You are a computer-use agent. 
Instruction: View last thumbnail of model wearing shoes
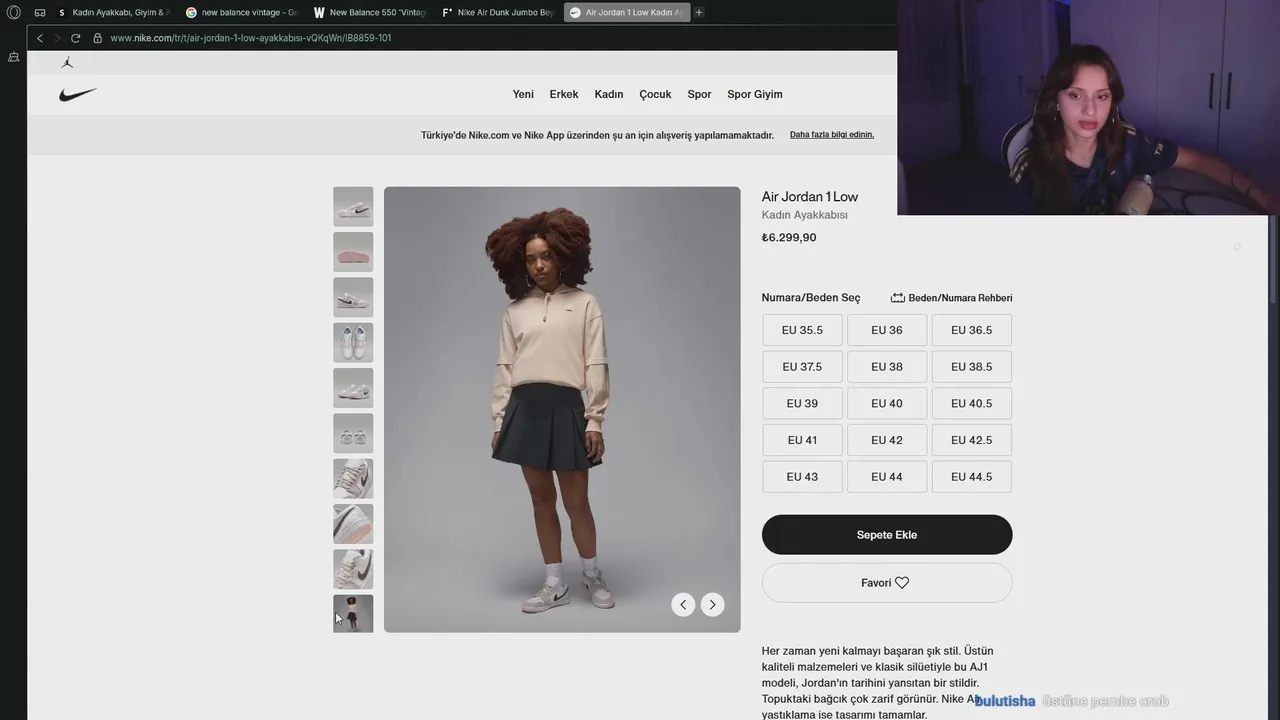(353, 614)
